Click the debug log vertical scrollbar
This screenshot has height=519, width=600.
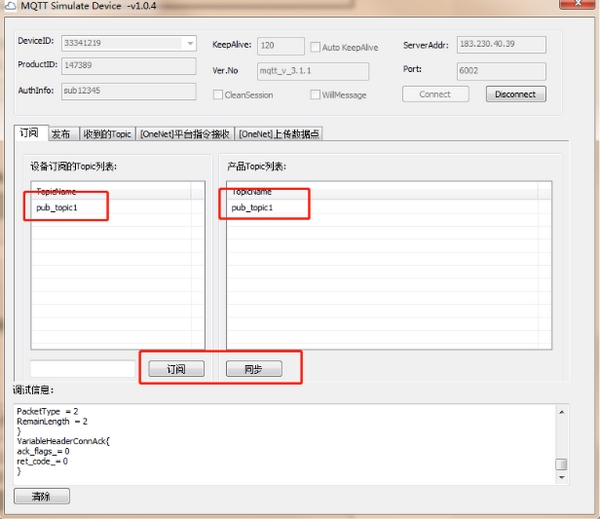pyautogui.click(x=561, y=440)
